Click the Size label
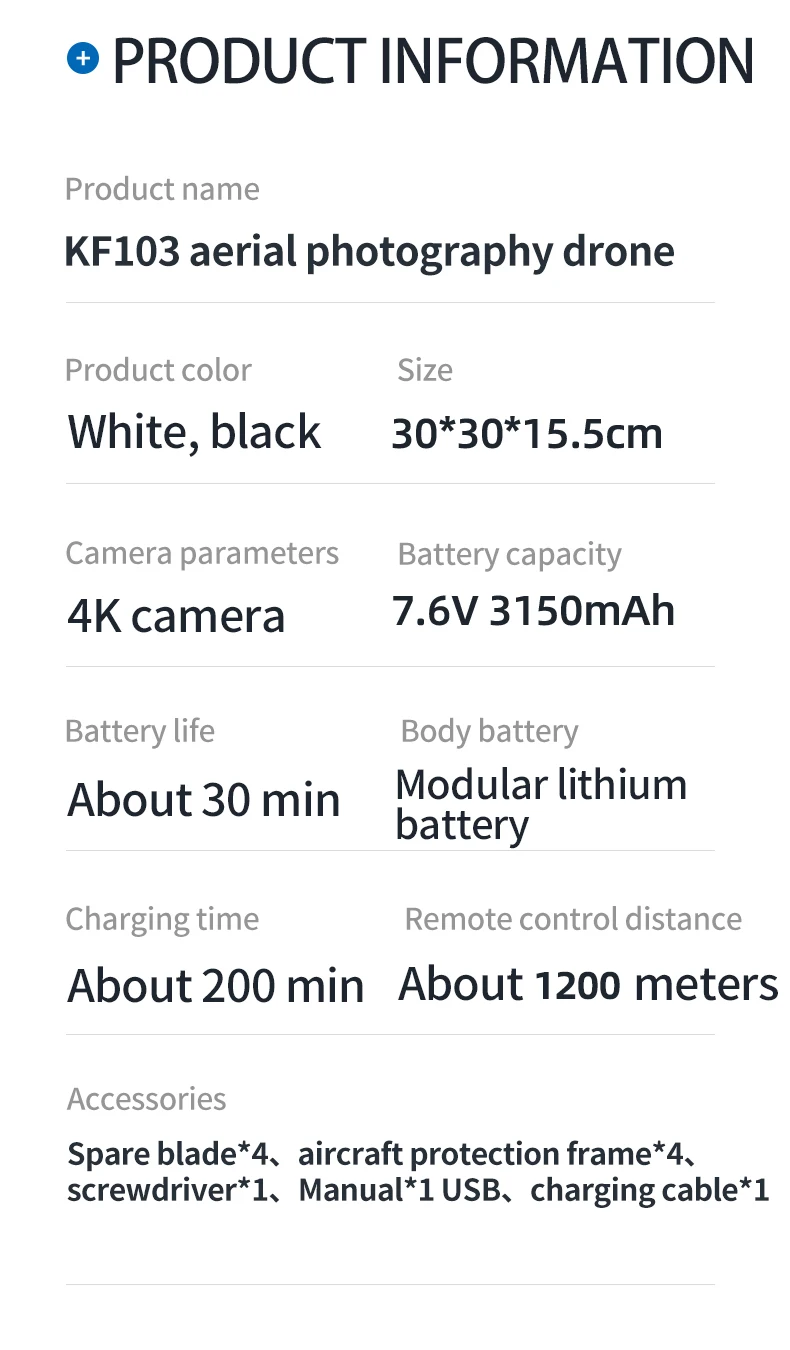Screen dimensions: 790x1350 [425, 370]
